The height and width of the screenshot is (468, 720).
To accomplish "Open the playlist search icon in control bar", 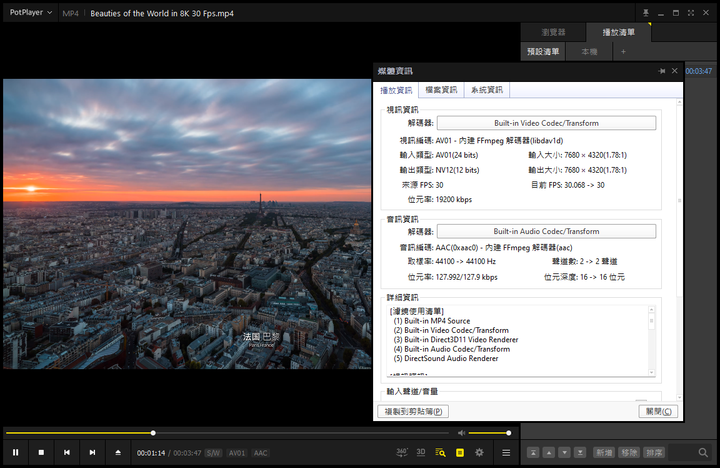I will 440,452.
